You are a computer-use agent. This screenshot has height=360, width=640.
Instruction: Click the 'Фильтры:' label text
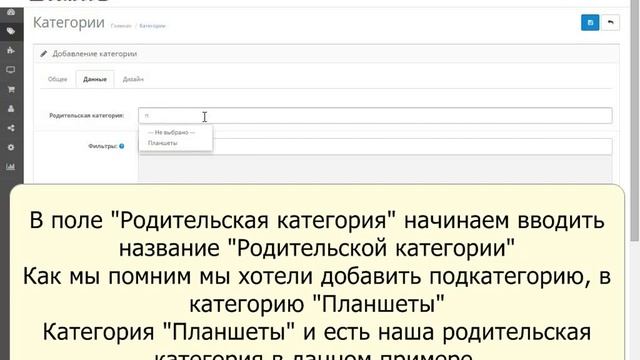pyautogui.click(x=102, y=146)
